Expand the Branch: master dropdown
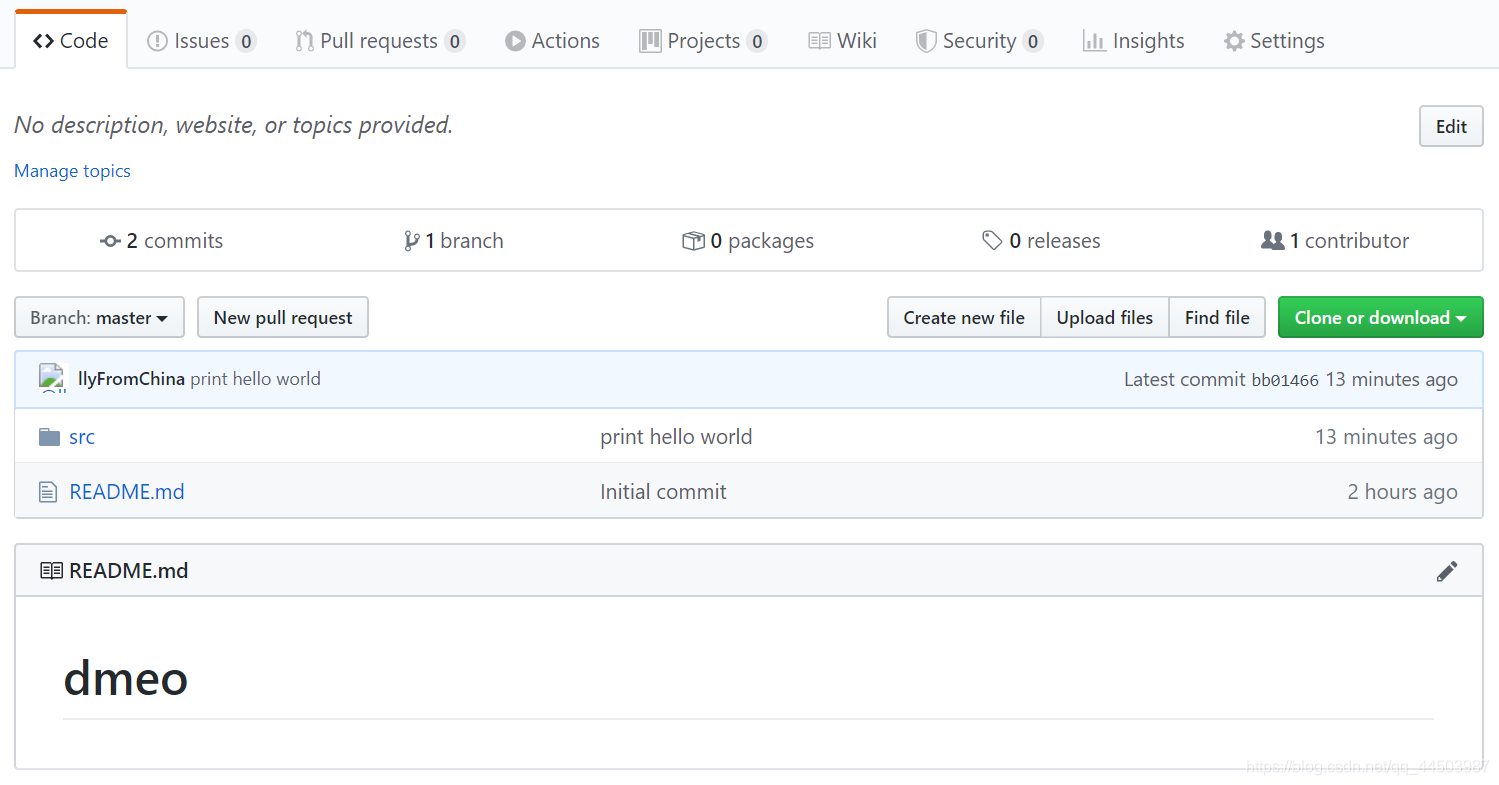The width and height of the screenshot is (1499, 785). coord(99,317)
